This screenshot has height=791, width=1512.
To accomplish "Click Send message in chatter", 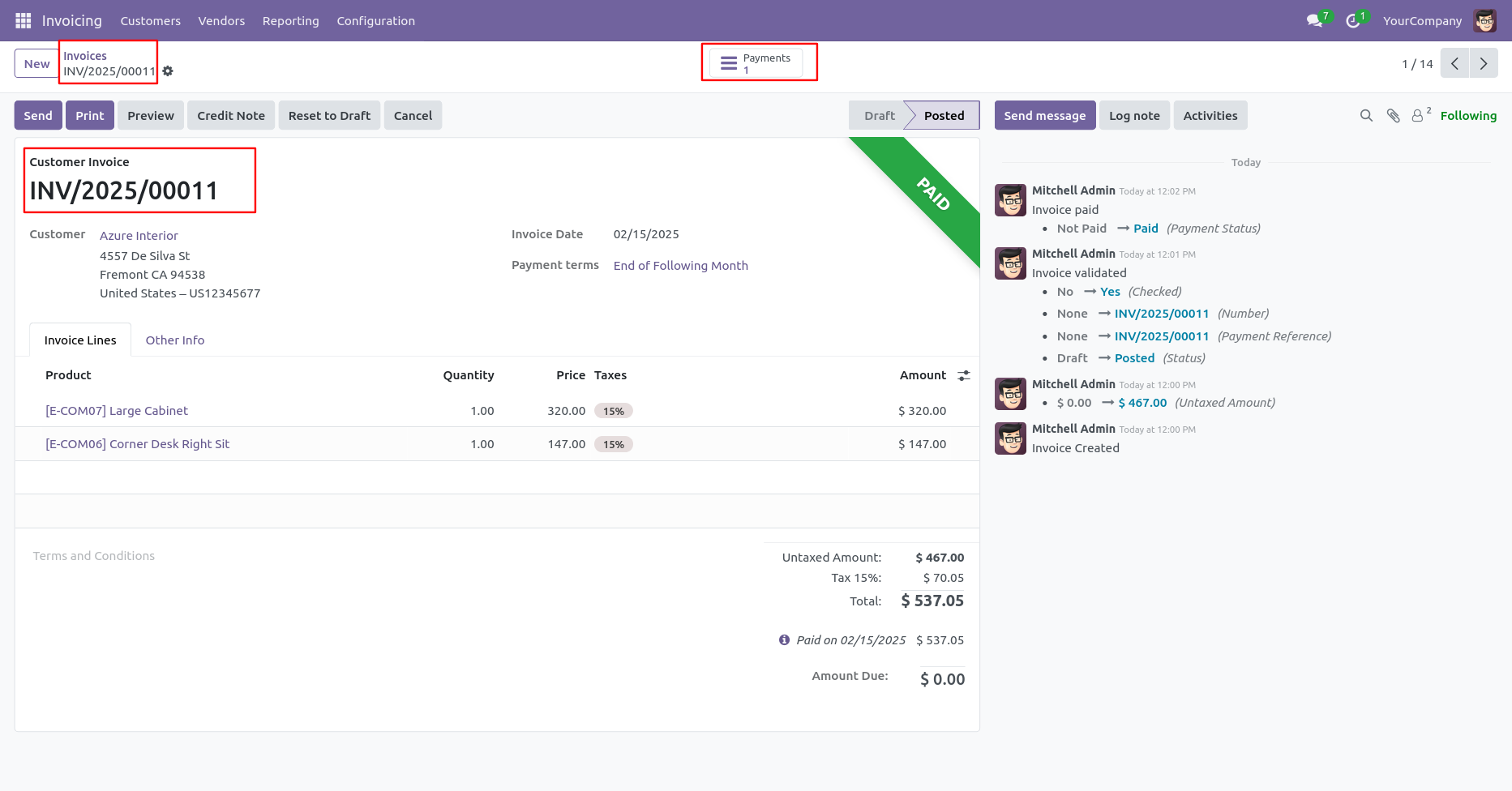I will tap(1045, 115).
